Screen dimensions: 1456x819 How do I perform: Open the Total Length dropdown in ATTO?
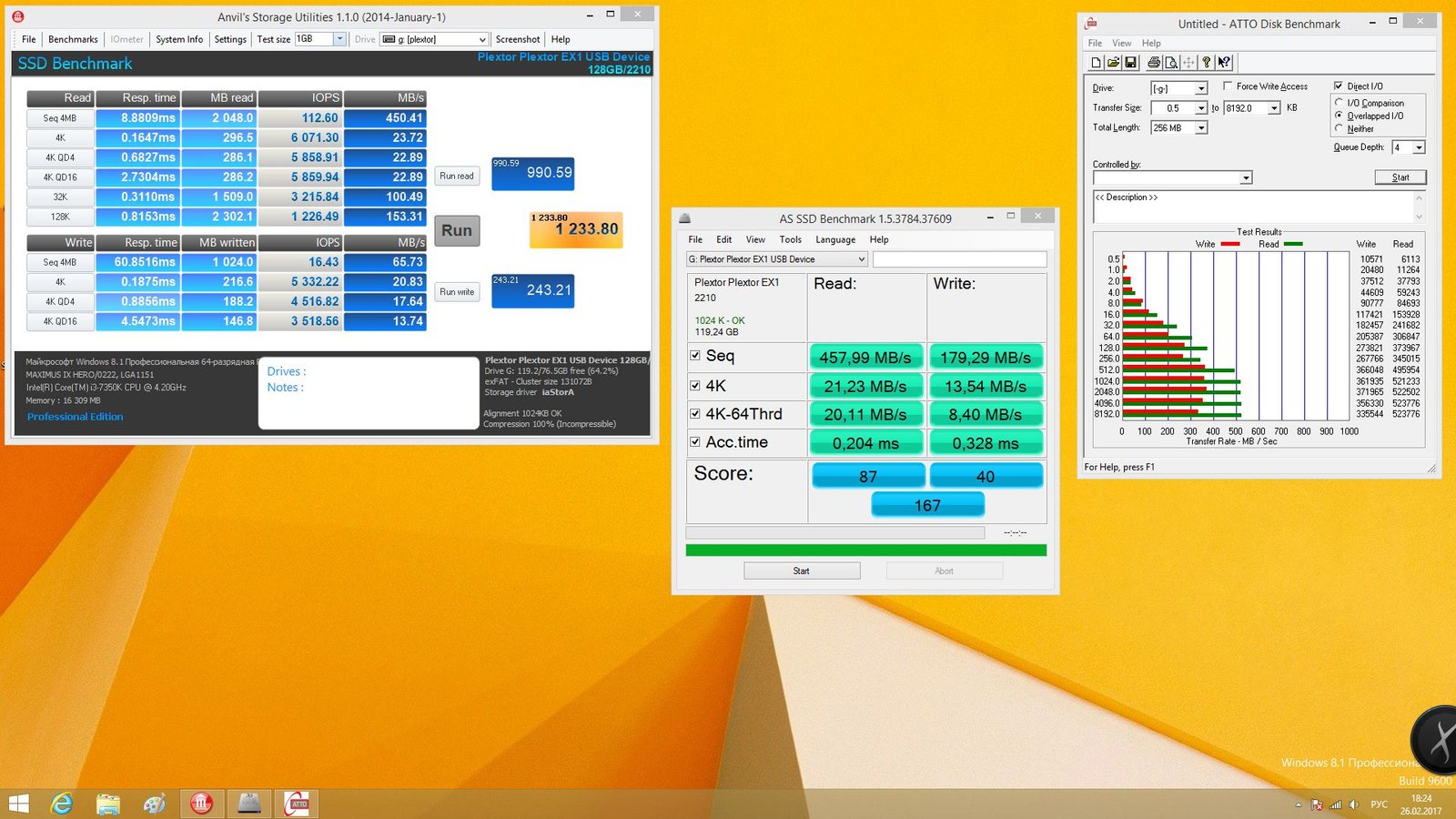pyautogui.click(x=1201, y=128)
